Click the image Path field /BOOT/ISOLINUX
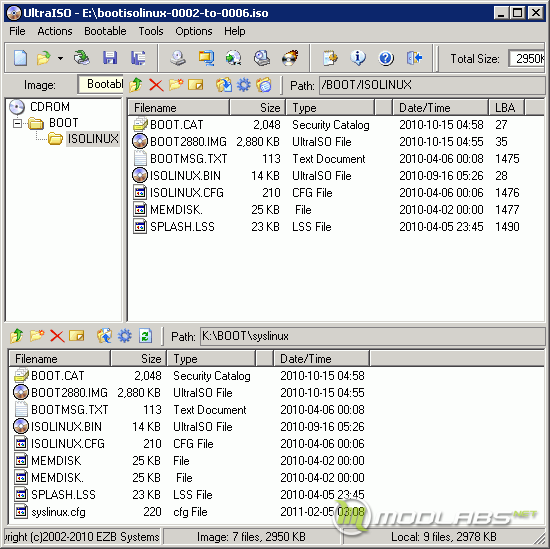The image size is (550, 549). click(432, 85)
